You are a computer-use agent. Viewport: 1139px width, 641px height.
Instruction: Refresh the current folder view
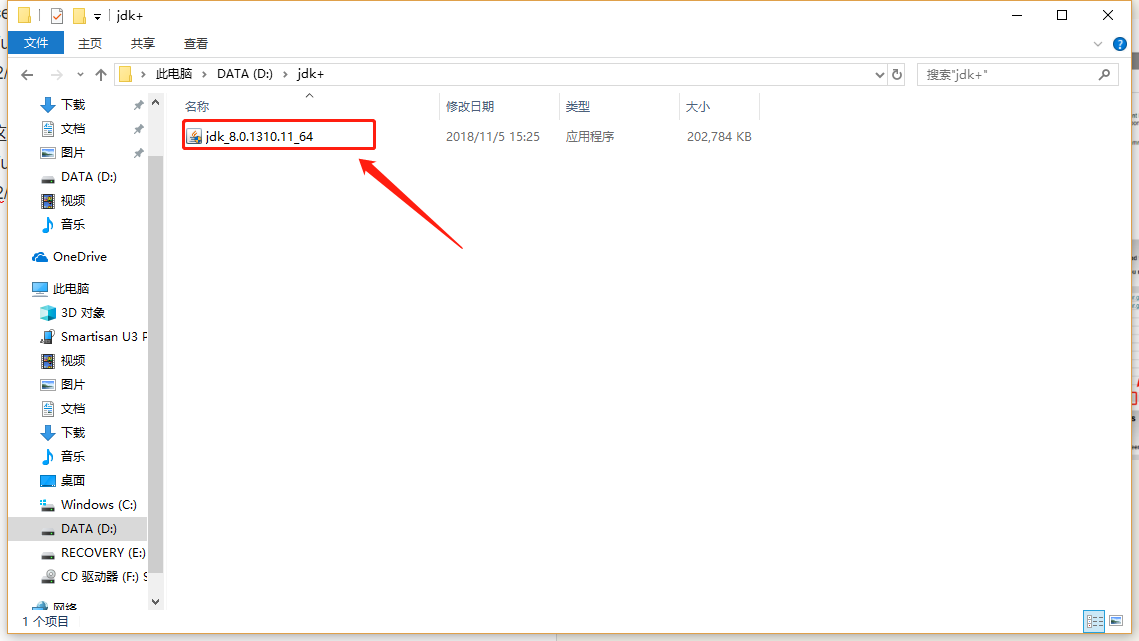[x=896, y=73]
